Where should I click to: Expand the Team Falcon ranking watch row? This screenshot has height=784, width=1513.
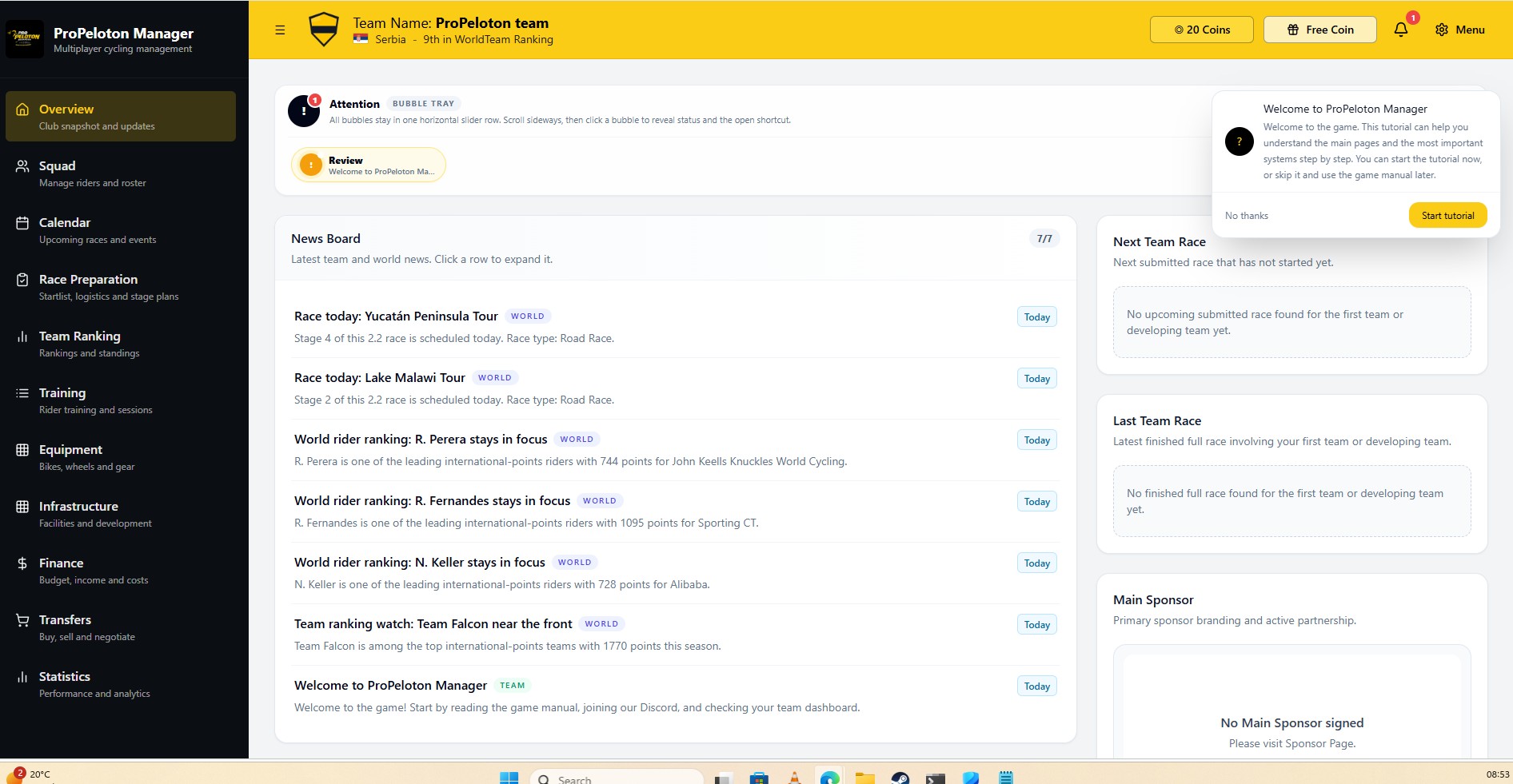click(676, 635)
